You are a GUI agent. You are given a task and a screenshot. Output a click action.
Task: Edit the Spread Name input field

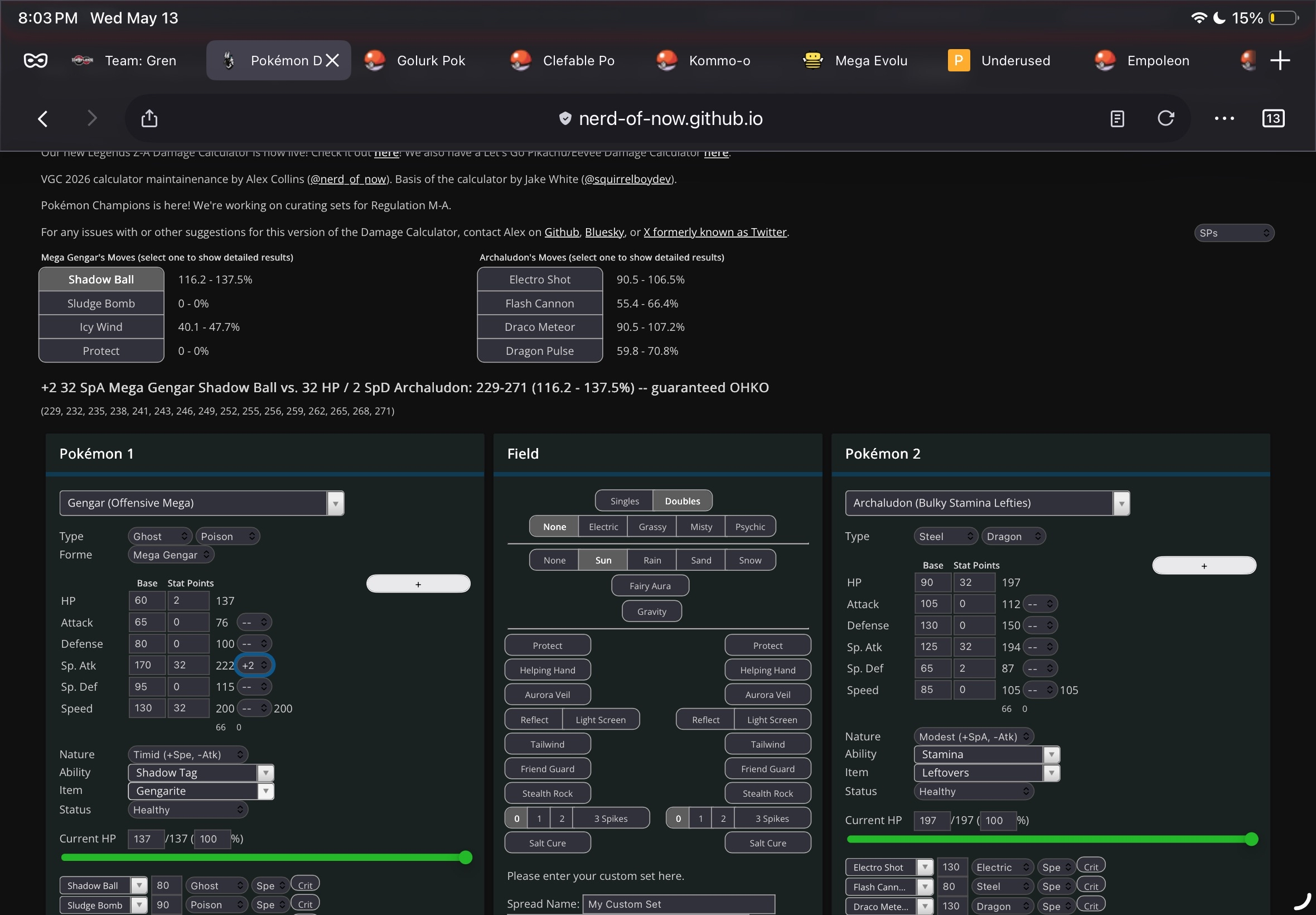[x=679, y=904]
